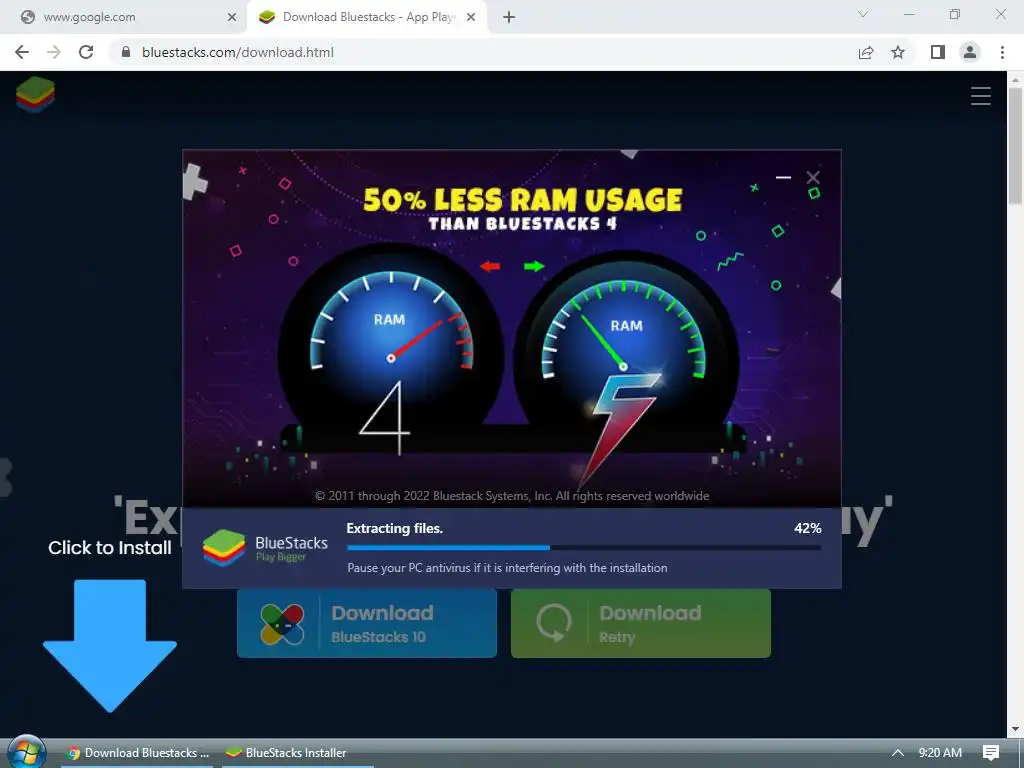Go back to the previous page
The width and height of the screenshot is (1024, 768).
22,52
